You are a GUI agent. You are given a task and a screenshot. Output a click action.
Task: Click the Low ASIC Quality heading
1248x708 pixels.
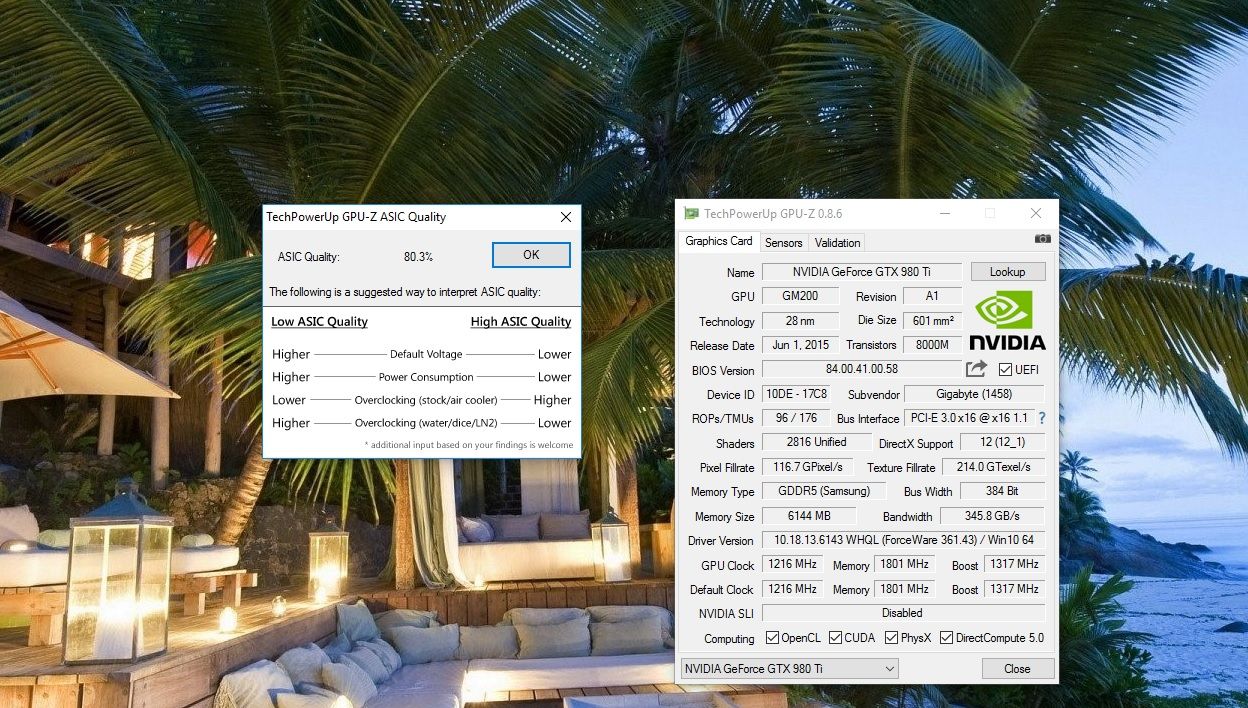320,322
